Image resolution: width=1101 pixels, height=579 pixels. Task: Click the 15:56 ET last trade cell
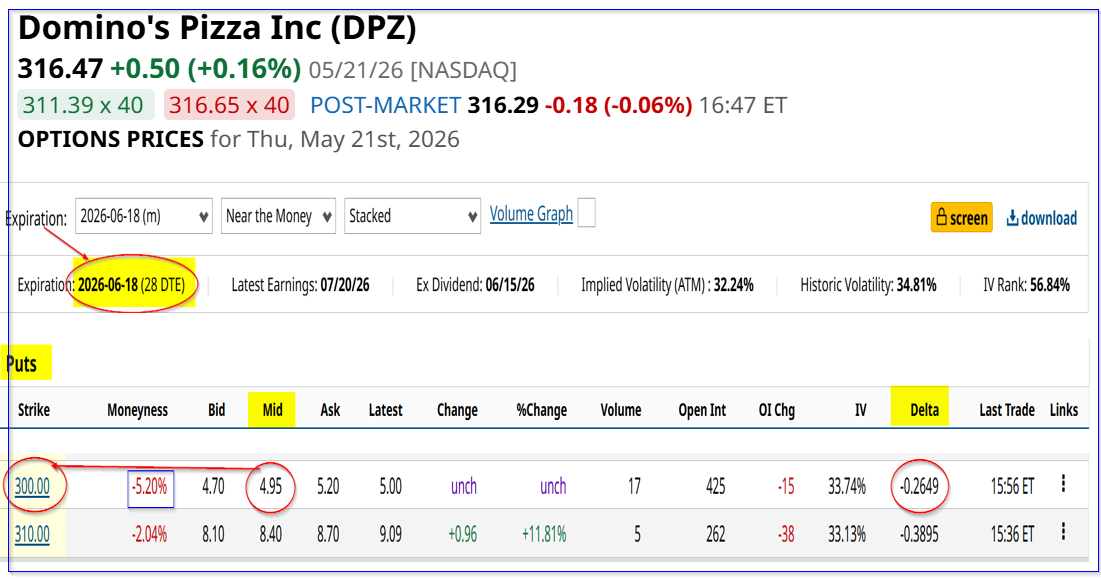[x=1013, y=486]
